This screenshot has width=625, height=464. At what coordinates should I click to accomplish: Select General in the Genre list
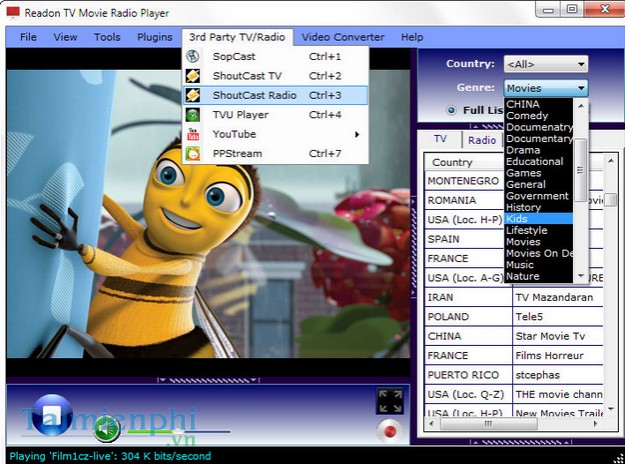[539, 184]
